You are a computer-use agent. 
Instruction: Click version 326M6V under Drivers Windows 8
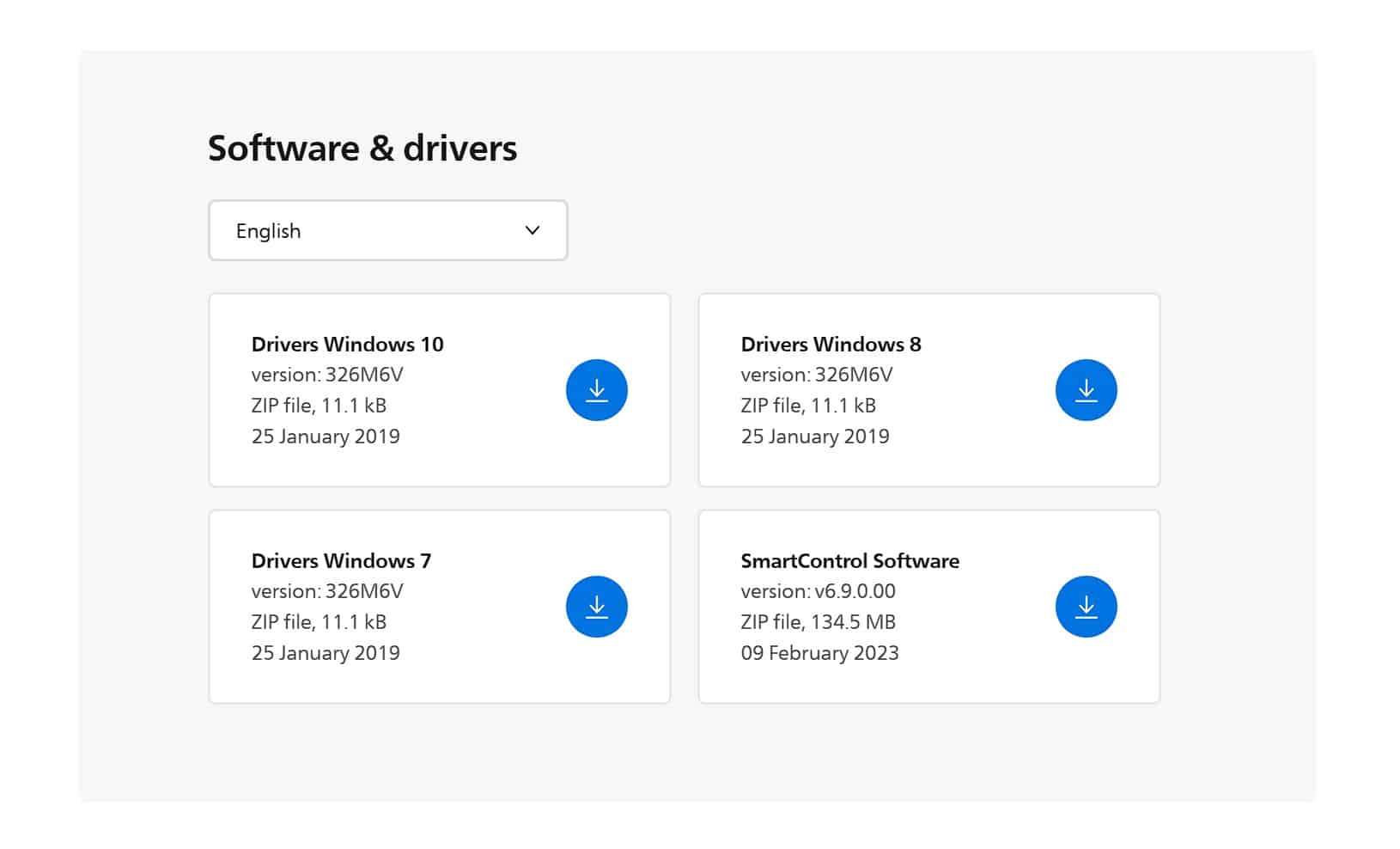coord(816,375)
